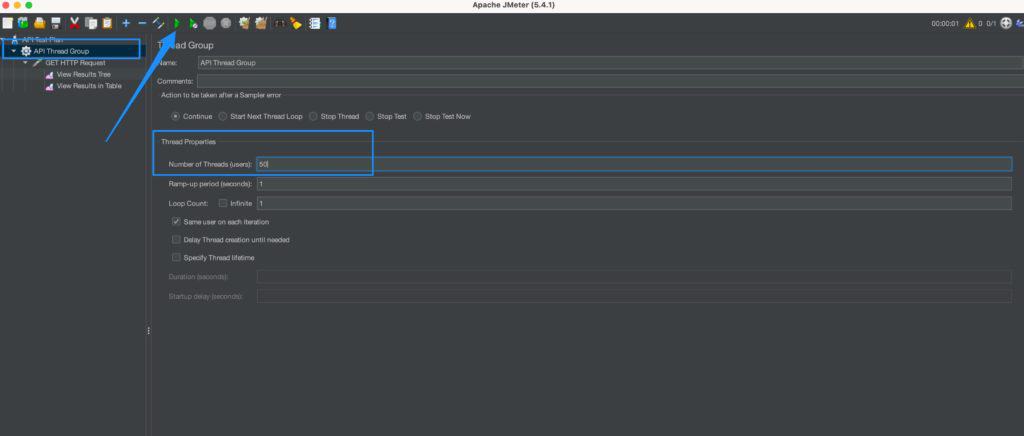1024x436 pixels.
Task: Select Start Next Thread Loop option
Action: (x=223, y=116)
